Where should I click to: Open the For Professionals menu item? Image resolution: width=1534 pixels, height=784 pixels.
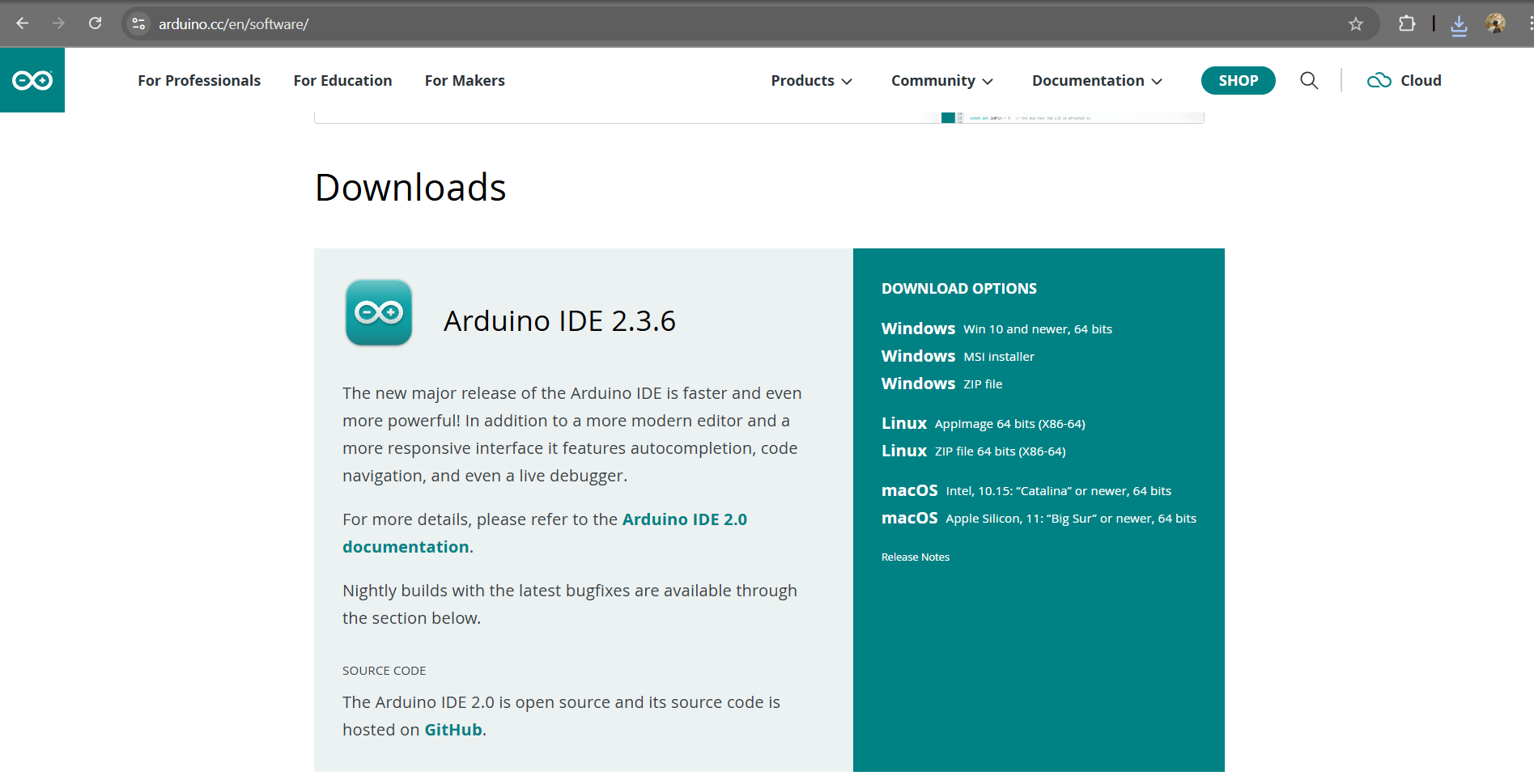point(199,80)
